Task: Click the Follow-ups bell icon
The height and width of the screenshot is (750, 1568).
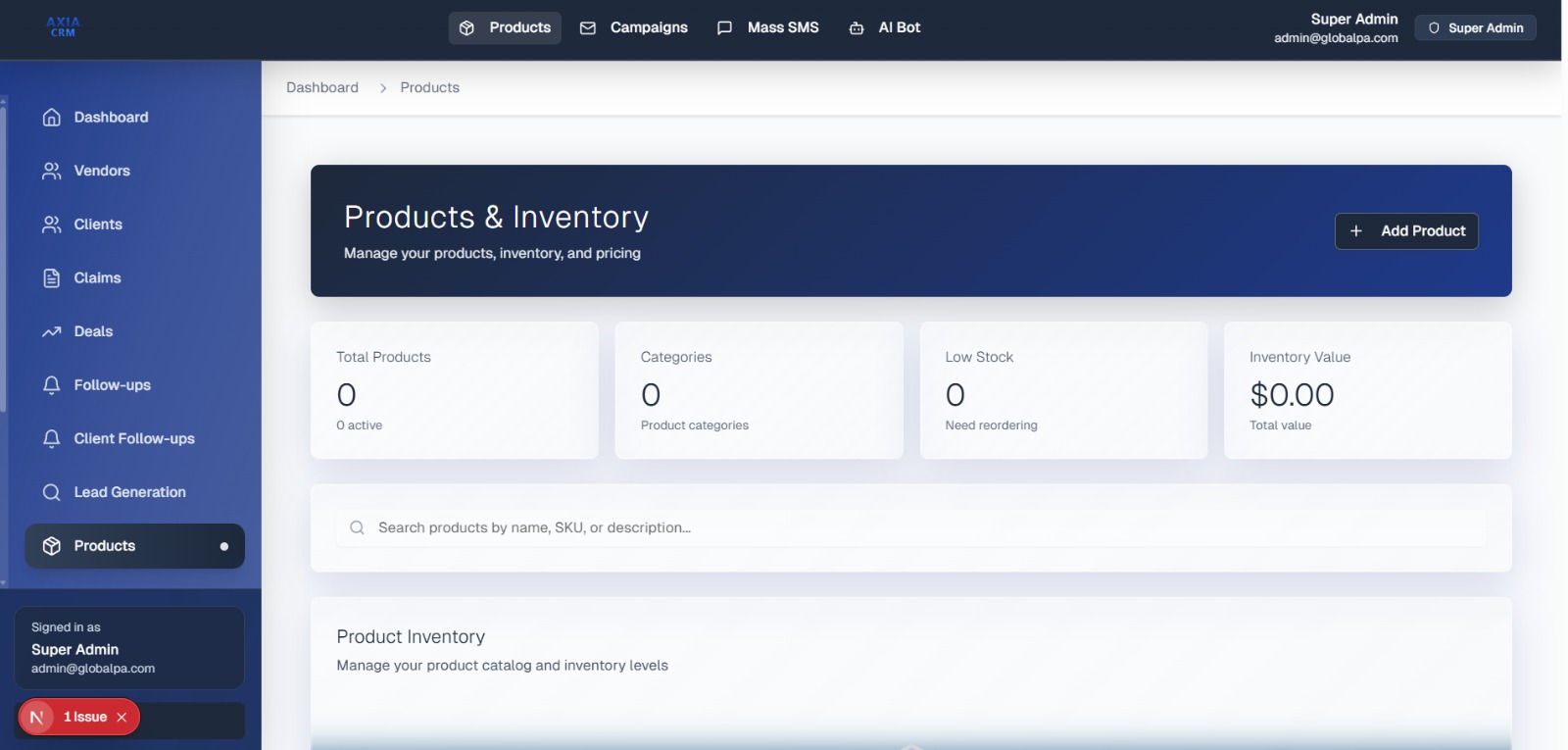Action: point(52,385)
